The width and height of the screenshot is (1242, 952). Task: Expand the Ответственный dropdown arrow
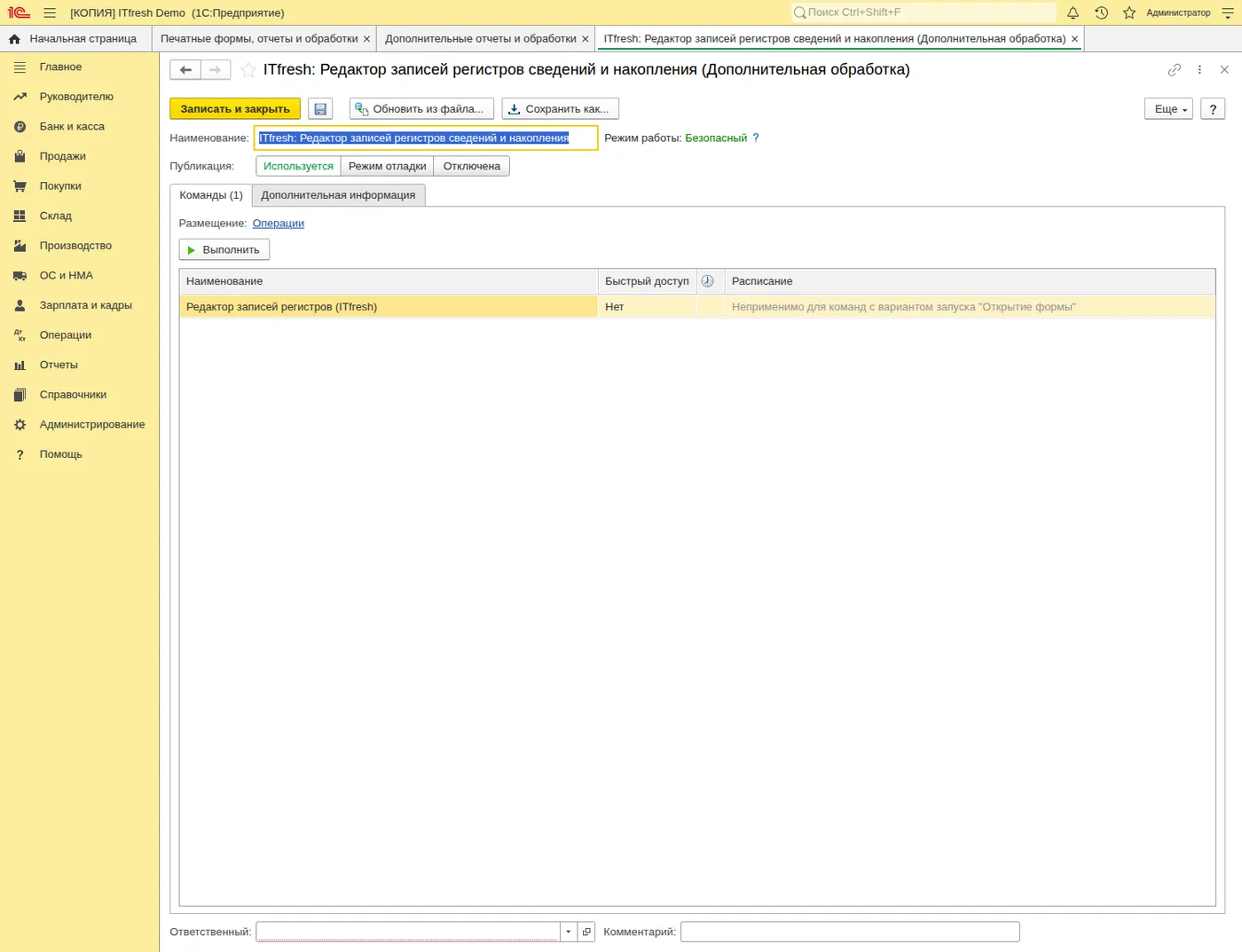[569, 932]
